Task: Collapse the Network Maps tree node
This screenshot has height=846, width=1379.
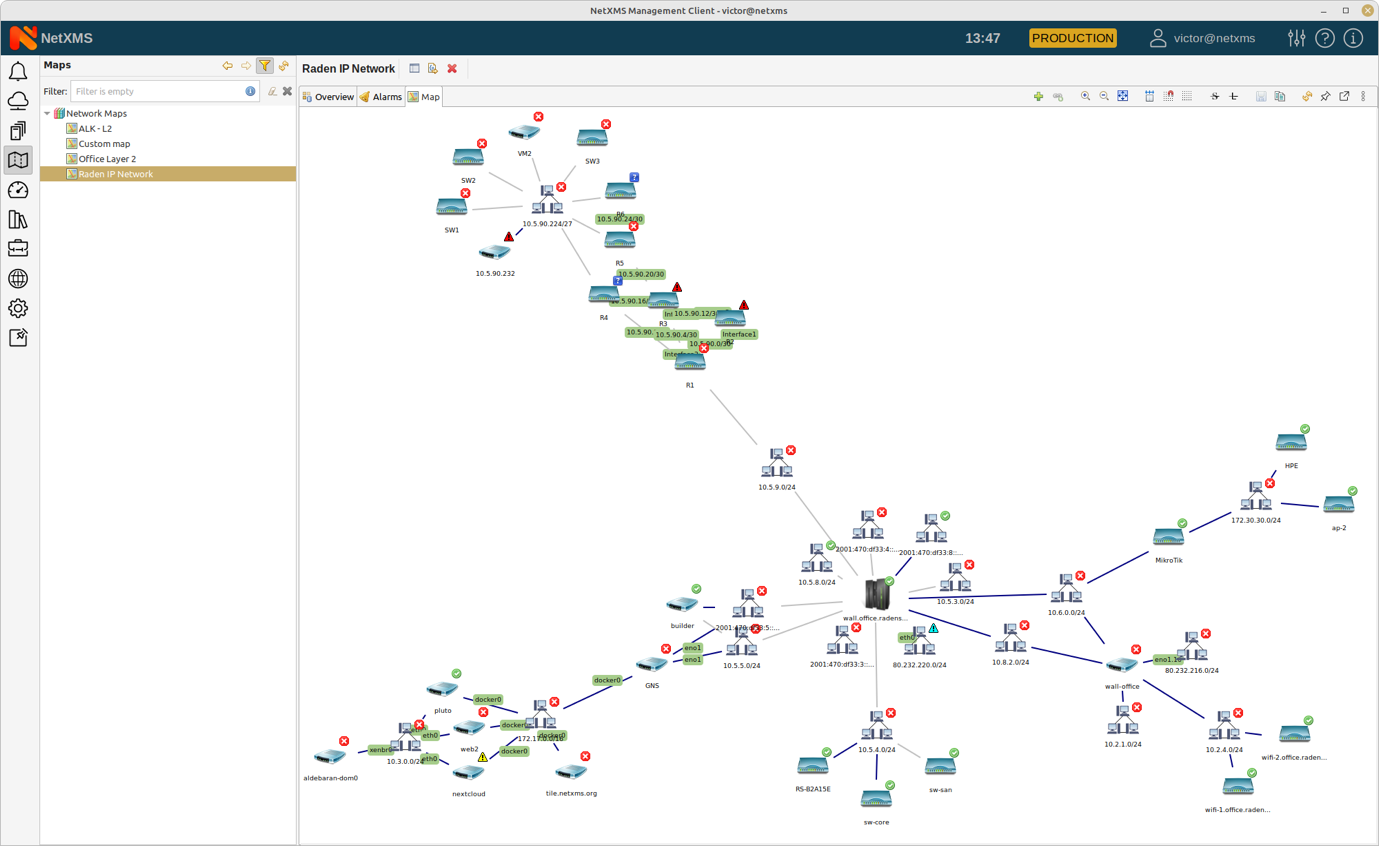Action: pos(46,113)
